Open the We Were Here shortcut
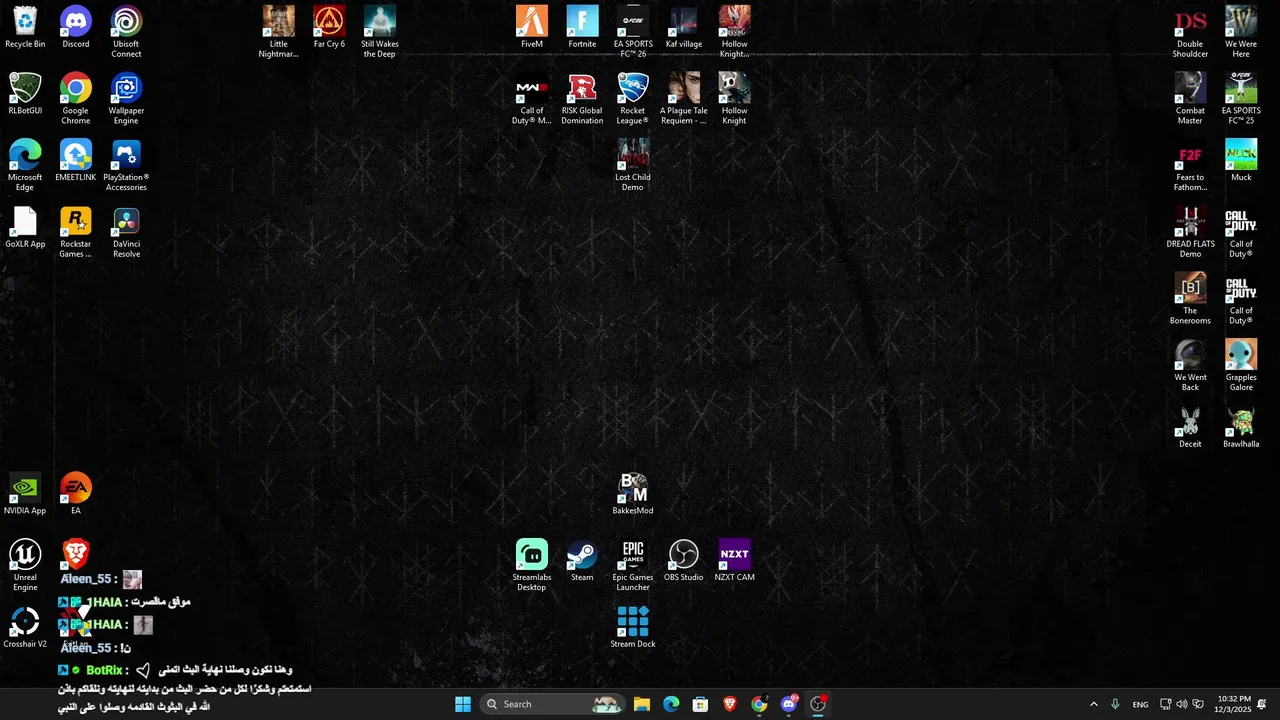The width and height of the screenshot is (1280, 720). (1241, 33)
